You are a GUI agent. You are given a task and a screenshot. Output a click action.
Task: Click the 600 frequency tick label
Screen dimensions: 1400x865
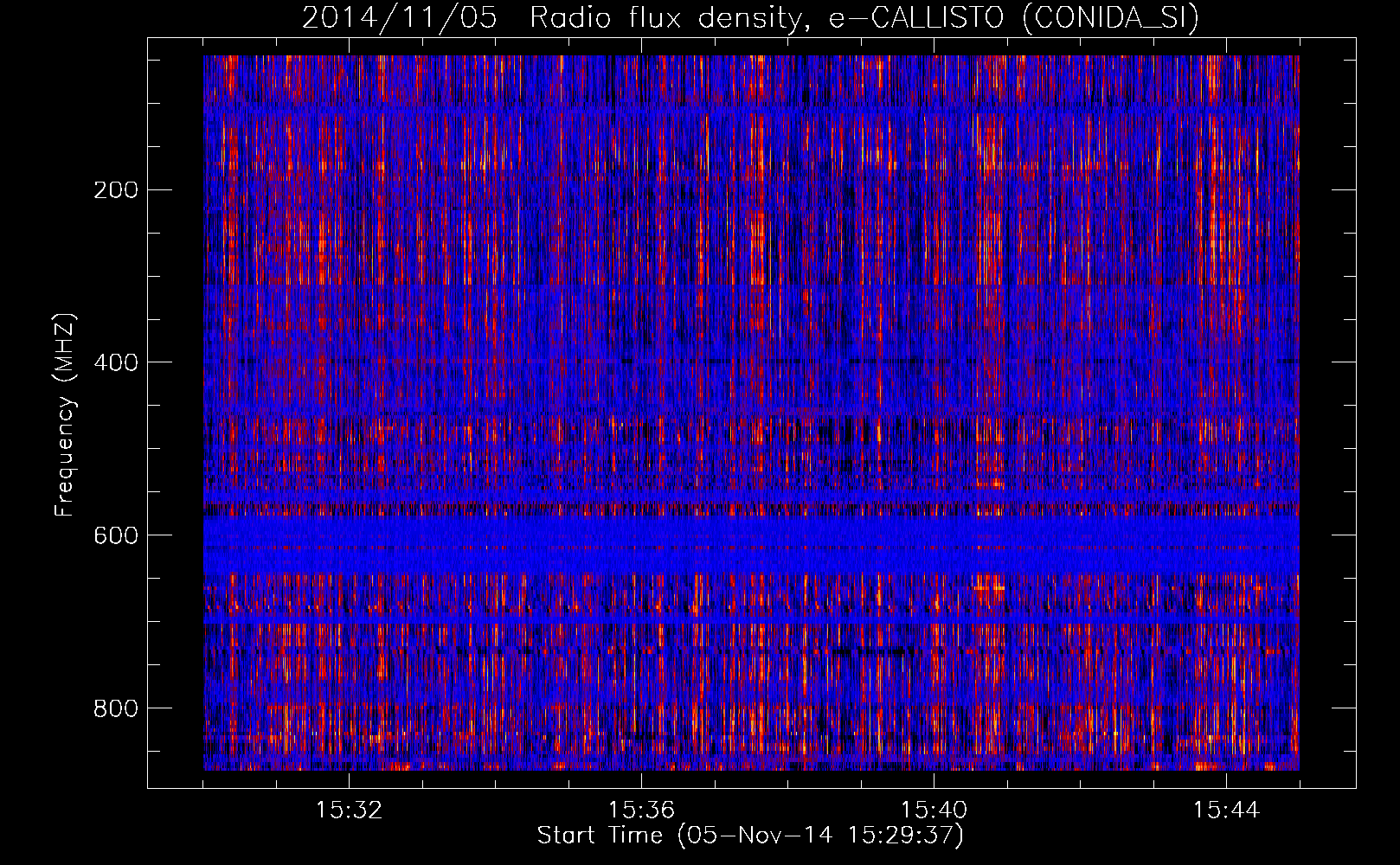[115, 536]
